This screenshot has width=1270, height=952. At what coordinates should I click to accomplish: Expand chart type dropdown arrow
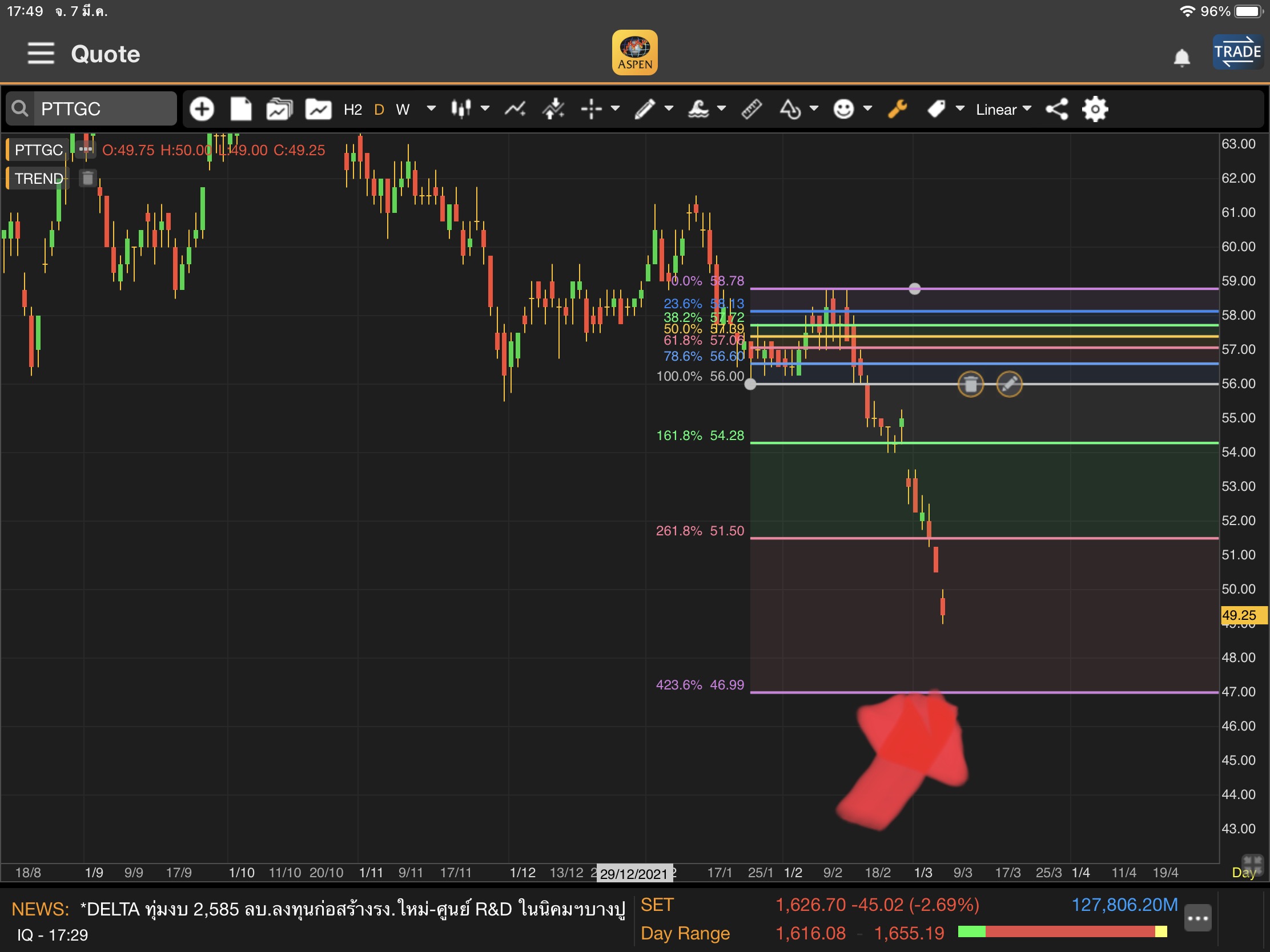[x=485, y=108]
